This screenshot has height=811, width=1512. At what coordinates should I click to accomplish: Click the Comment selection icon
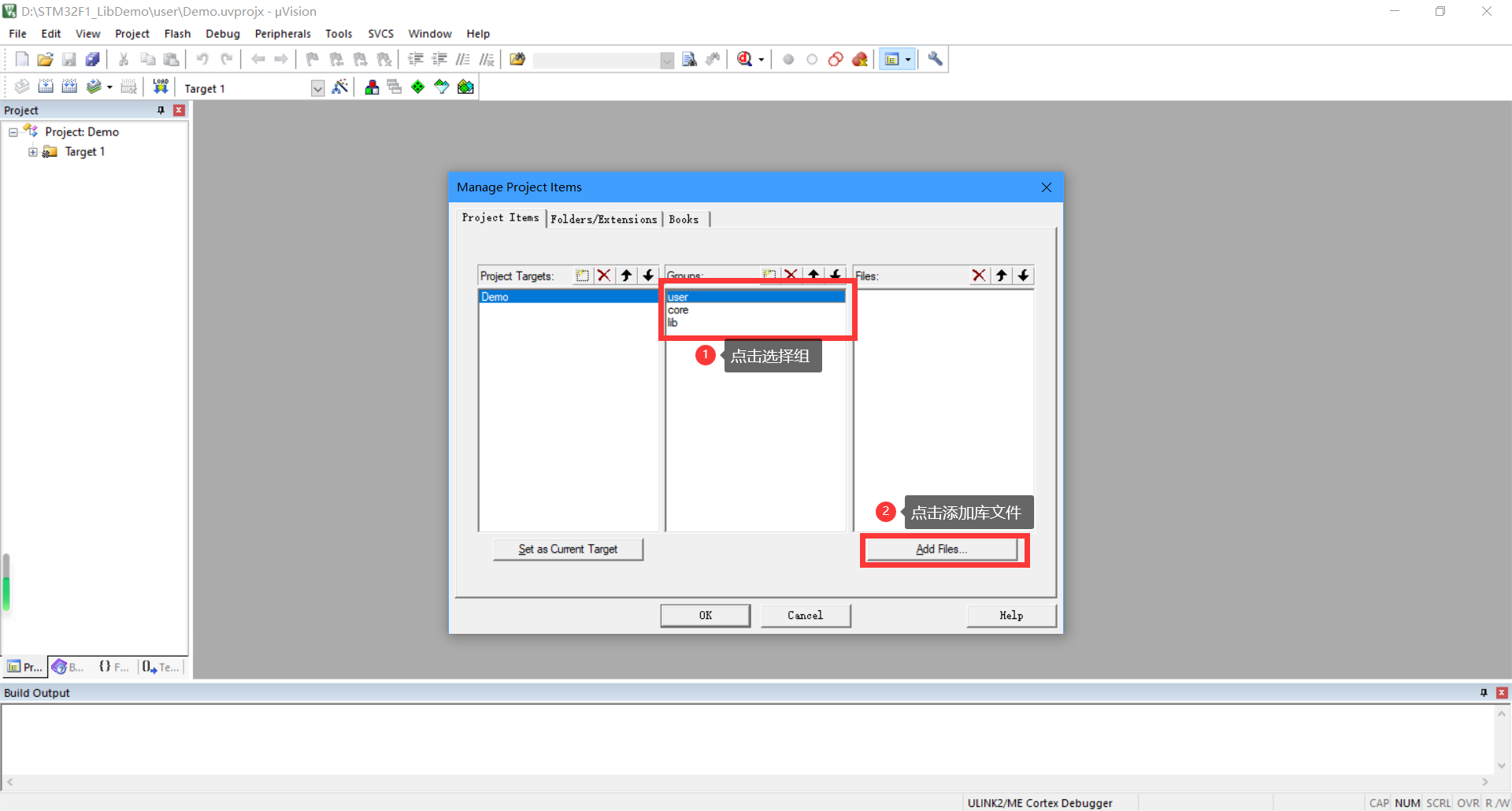click(463, 59)
